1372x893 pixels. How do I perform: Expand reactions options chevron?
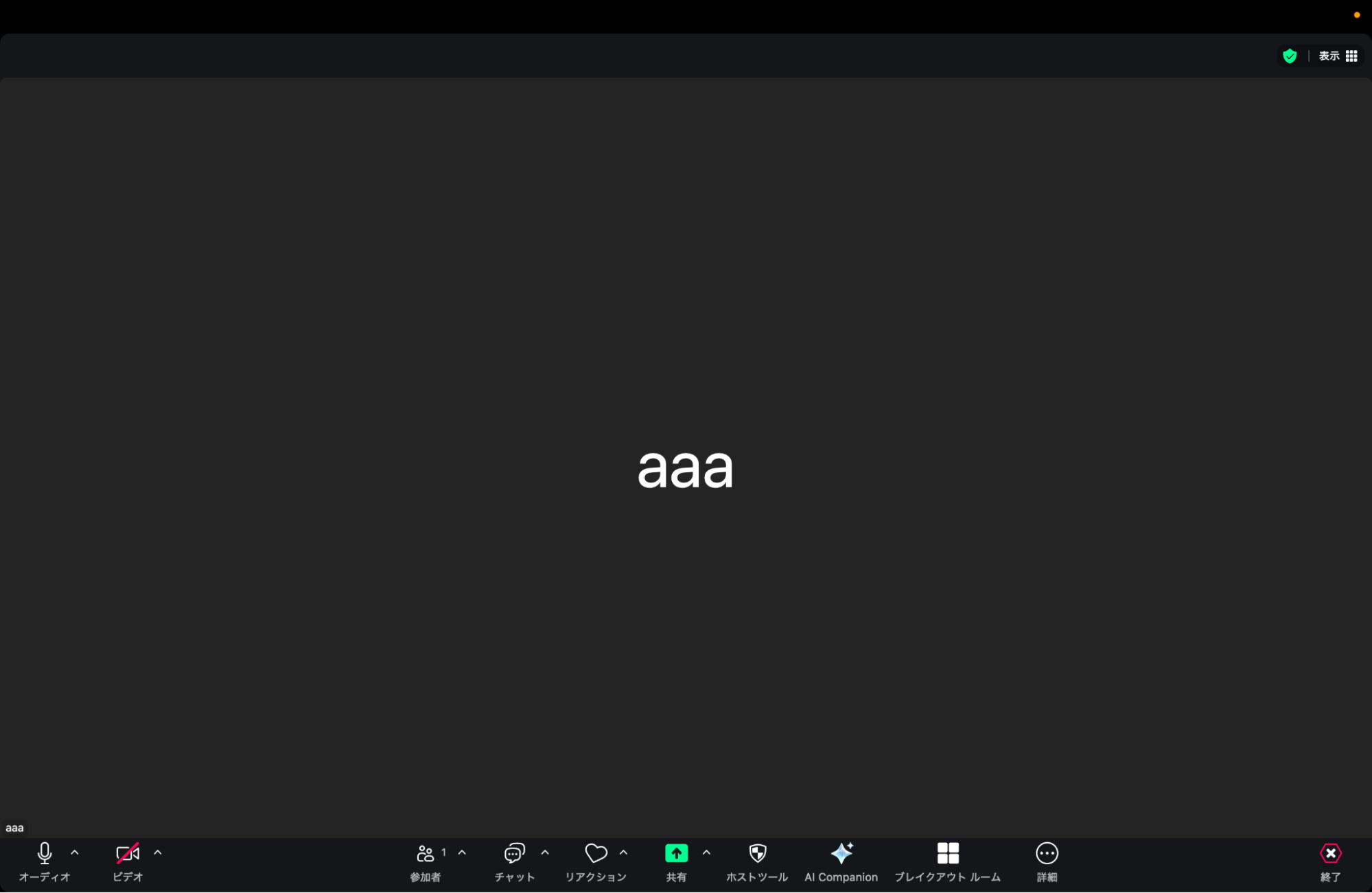click(x=623, y=853)
